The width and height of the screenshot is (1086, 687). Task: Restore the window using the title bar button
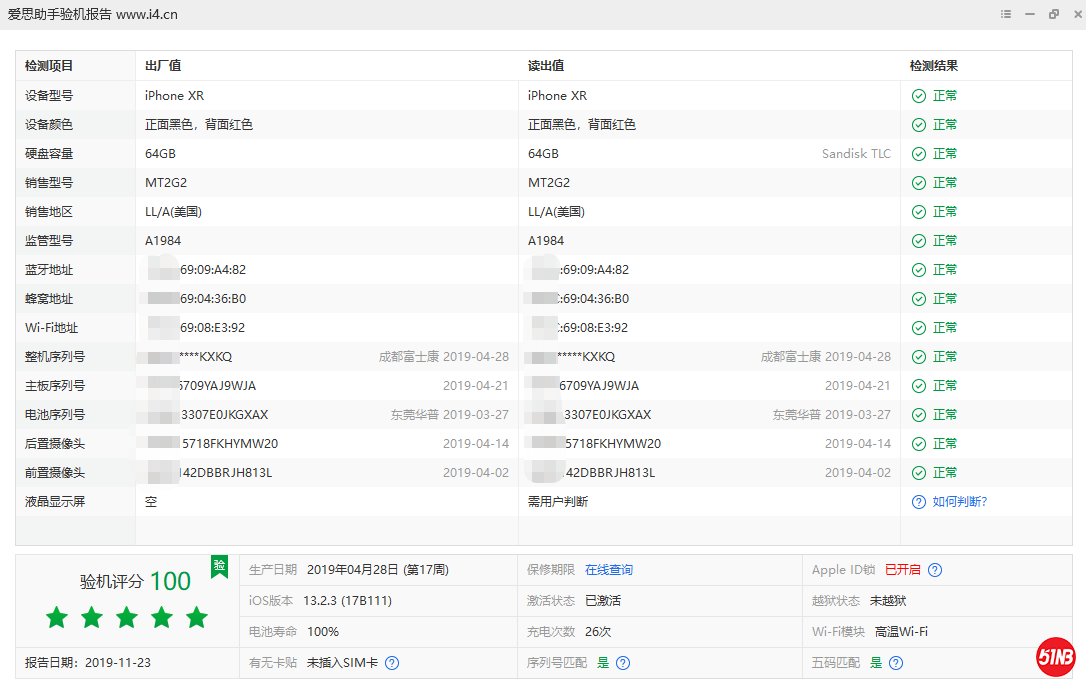[1053, 14]
